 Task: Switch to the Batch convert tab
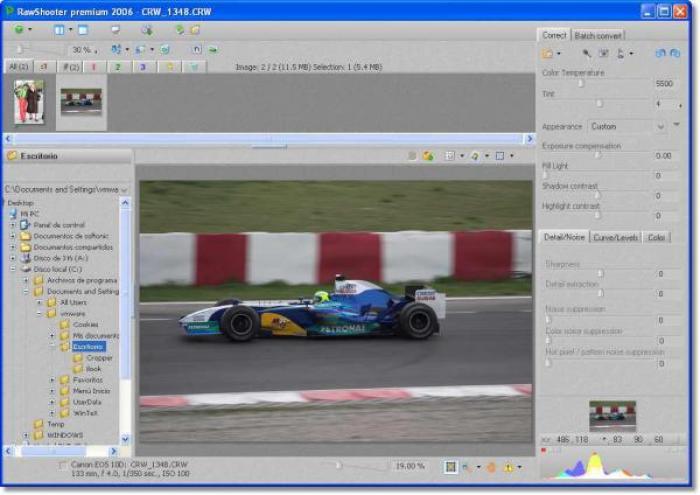point(598,36)
